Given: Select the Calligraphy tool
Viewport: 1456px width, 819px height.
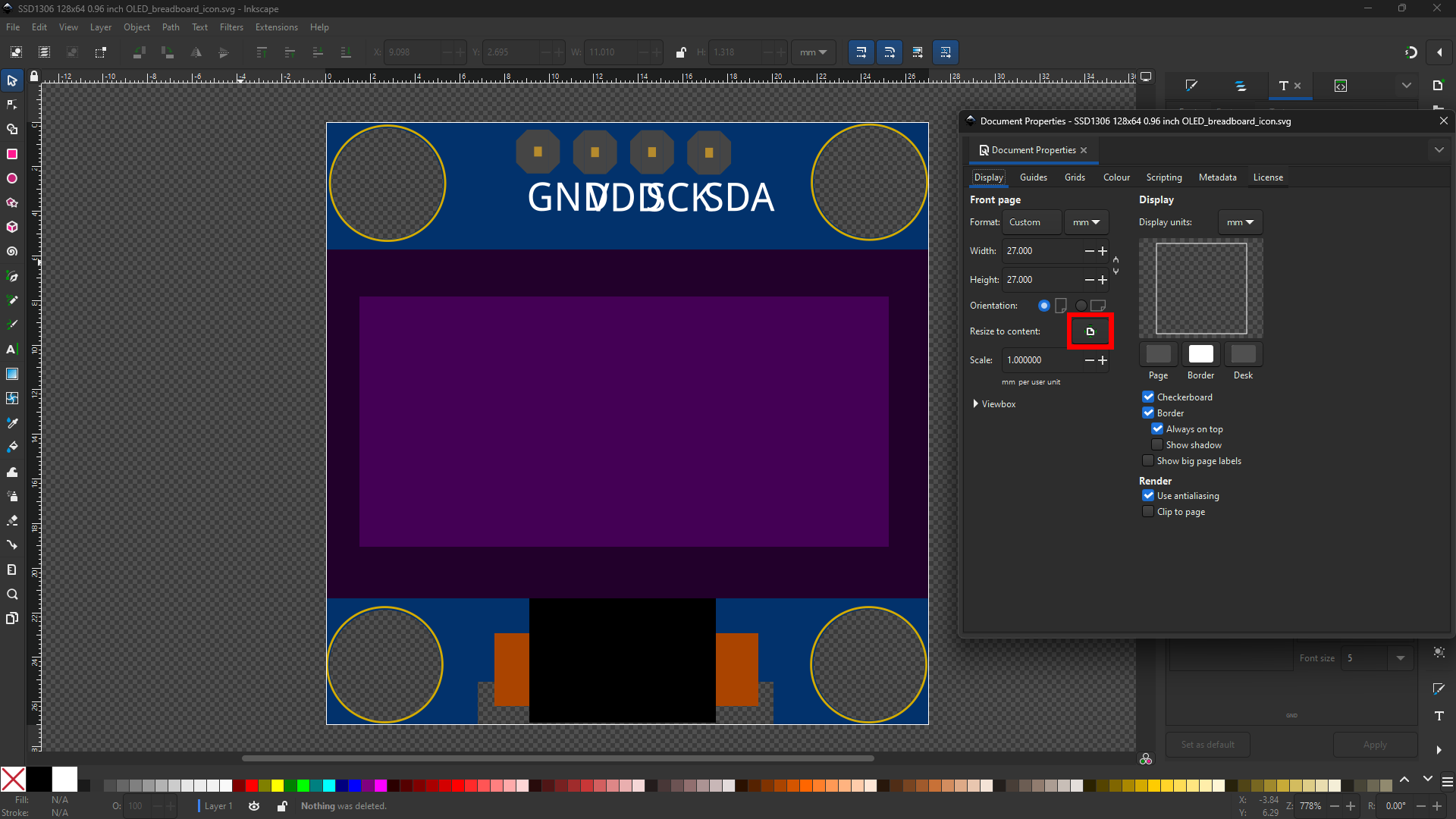Looking at the screenshot, I should (12, 325).
